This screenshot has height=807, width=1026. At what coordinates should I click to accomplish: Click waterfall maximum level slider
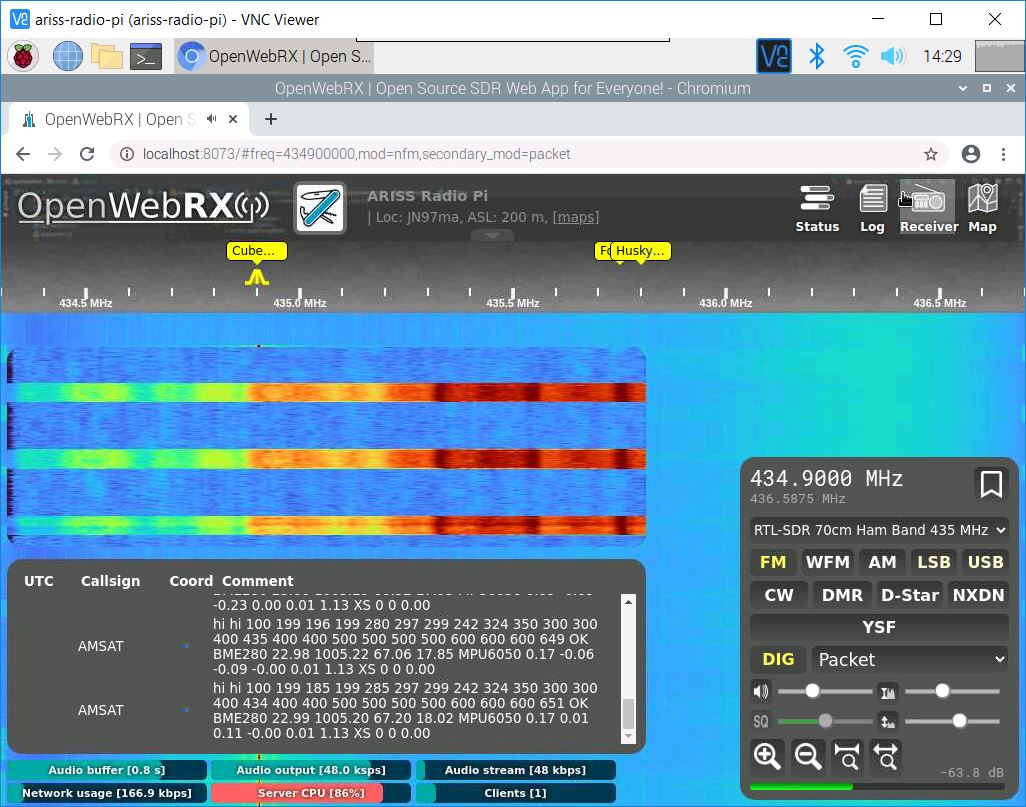pyautogui.click(x=952, y=691)
